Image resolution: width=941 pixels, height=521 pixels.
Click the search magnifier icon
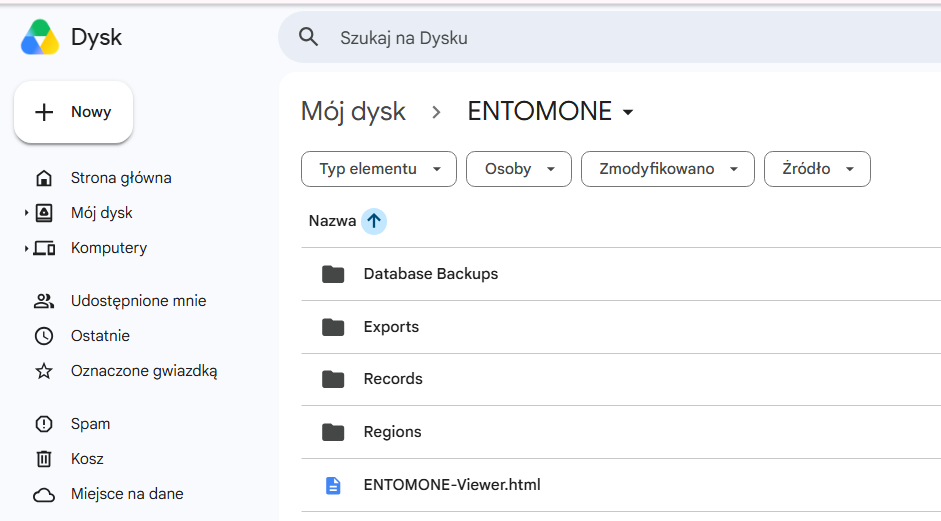[308, 37]
